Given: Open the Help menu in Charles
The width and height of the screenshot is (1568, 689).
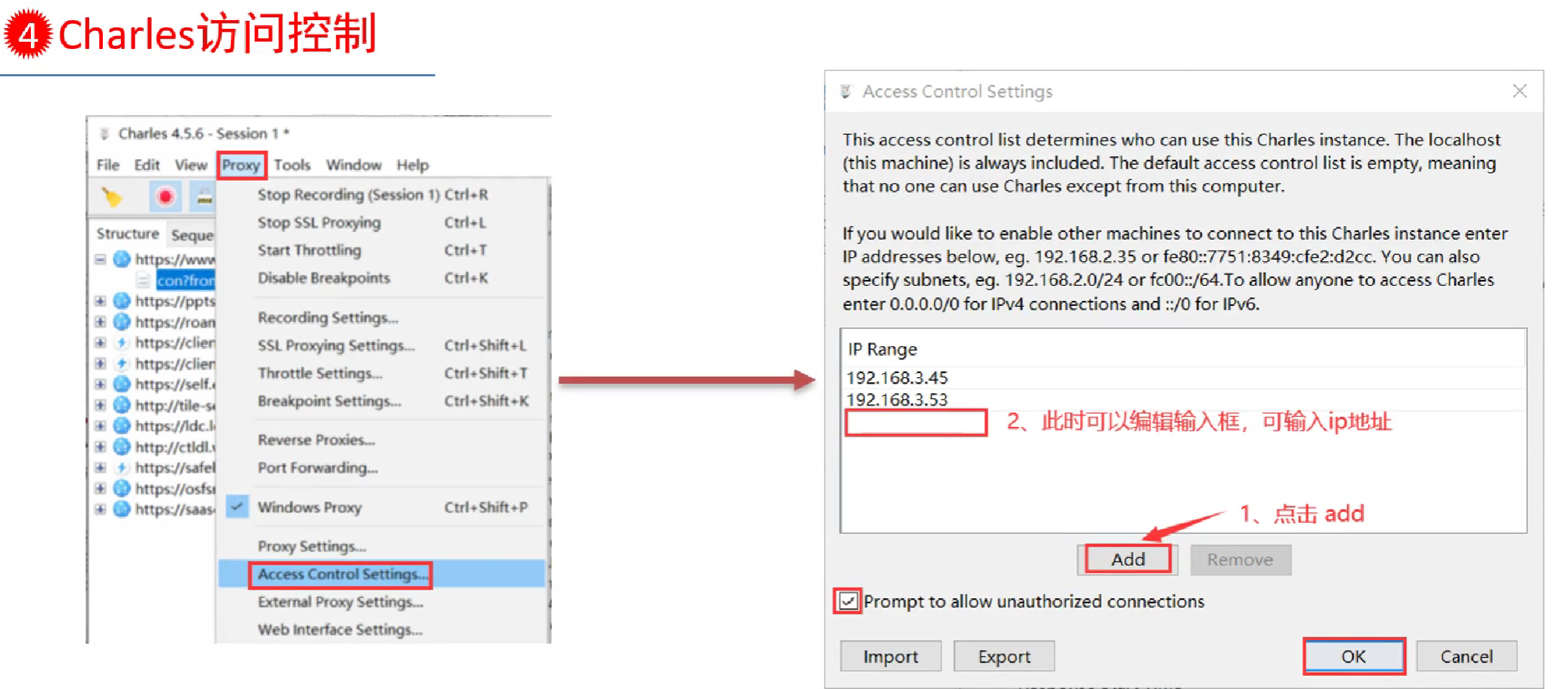Looking at the screenshot, I should coord(412,165).
